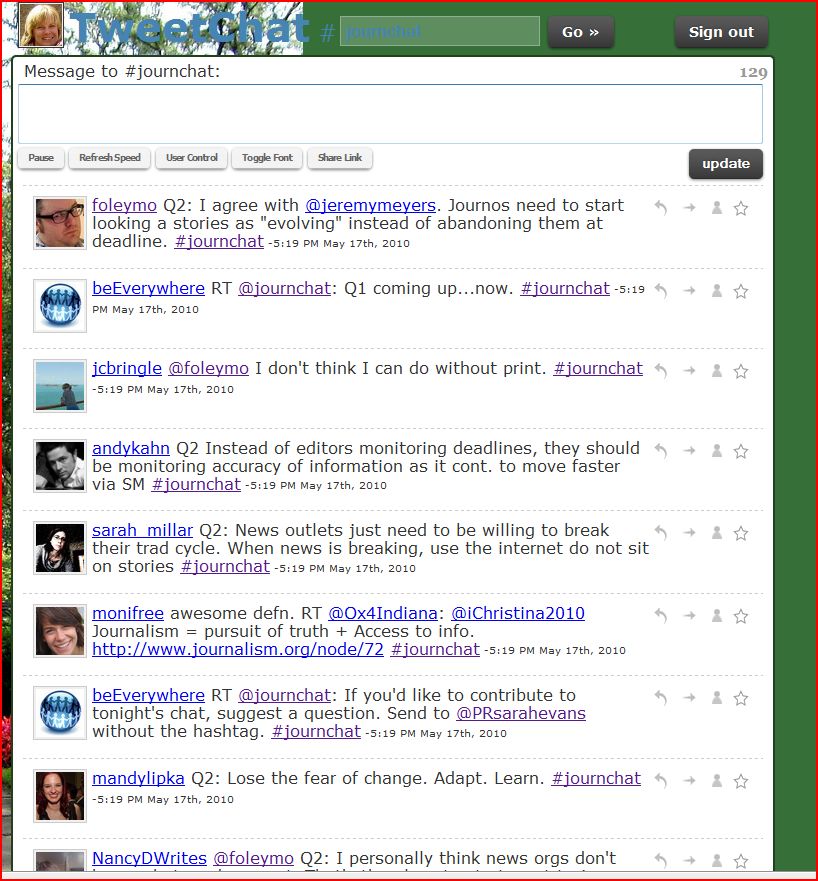Click the TweetChat logo

click(x=190, y=28)
